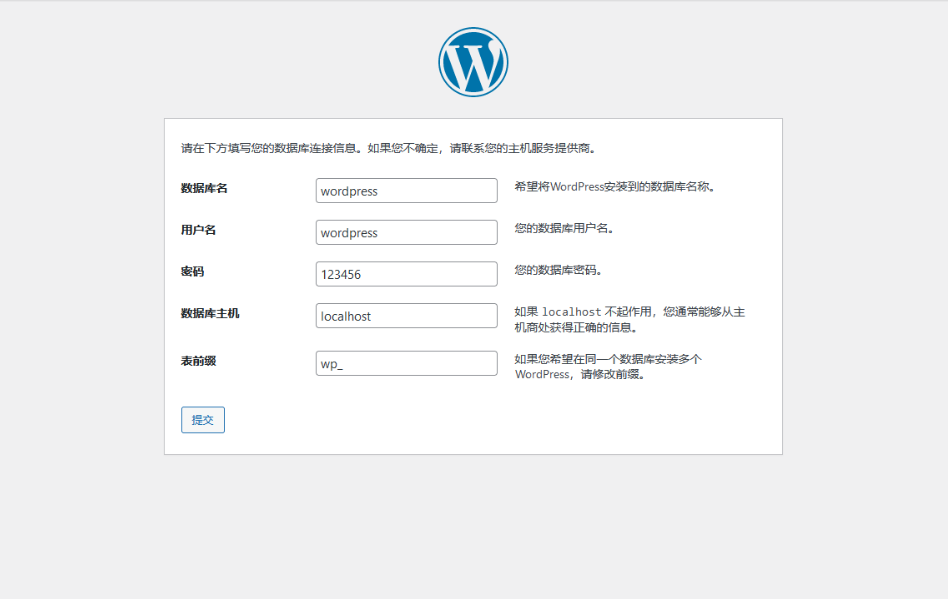Click description 希望将WordPress安装到的数据库名称
948x599 pixels.
pos(615,187)
